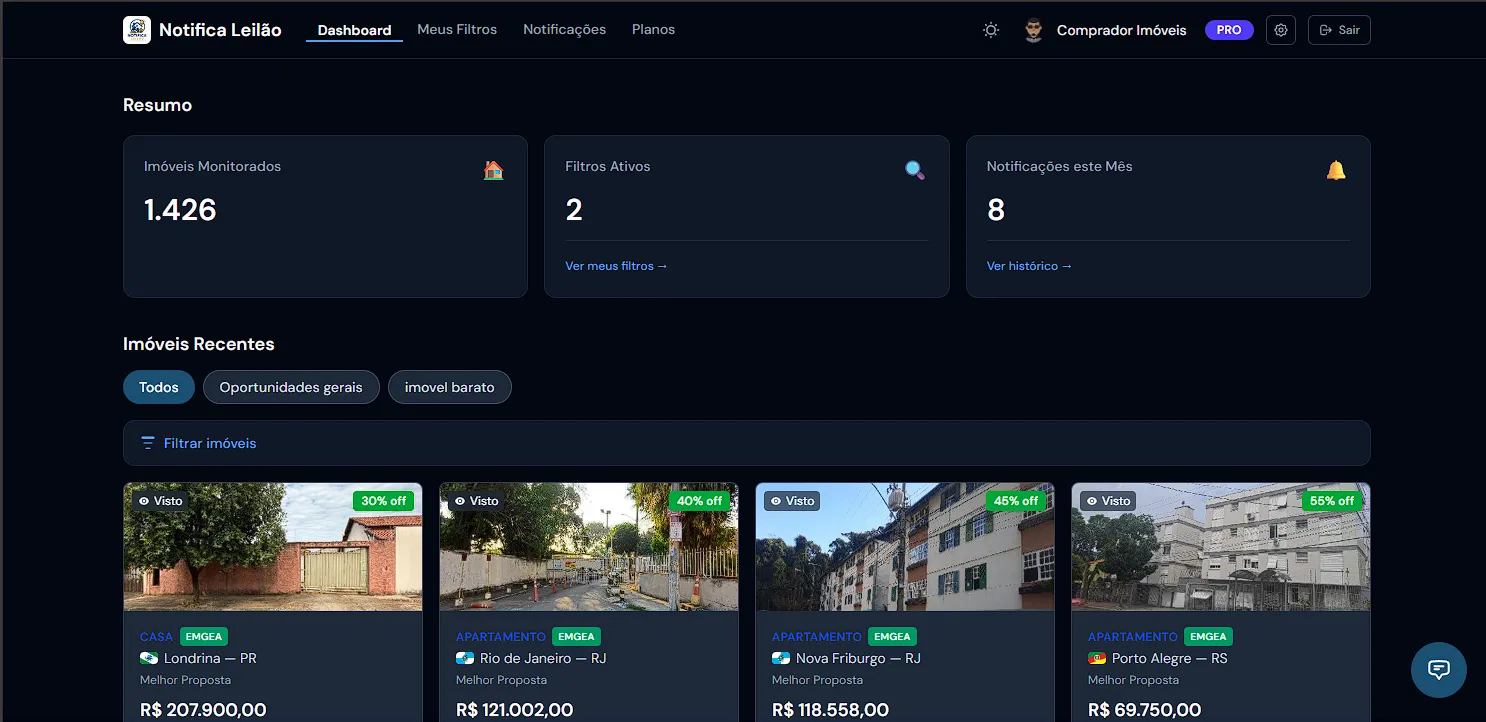Click the 55% off badge
The image size is (1486, 722).
[x=1332, y=501]
